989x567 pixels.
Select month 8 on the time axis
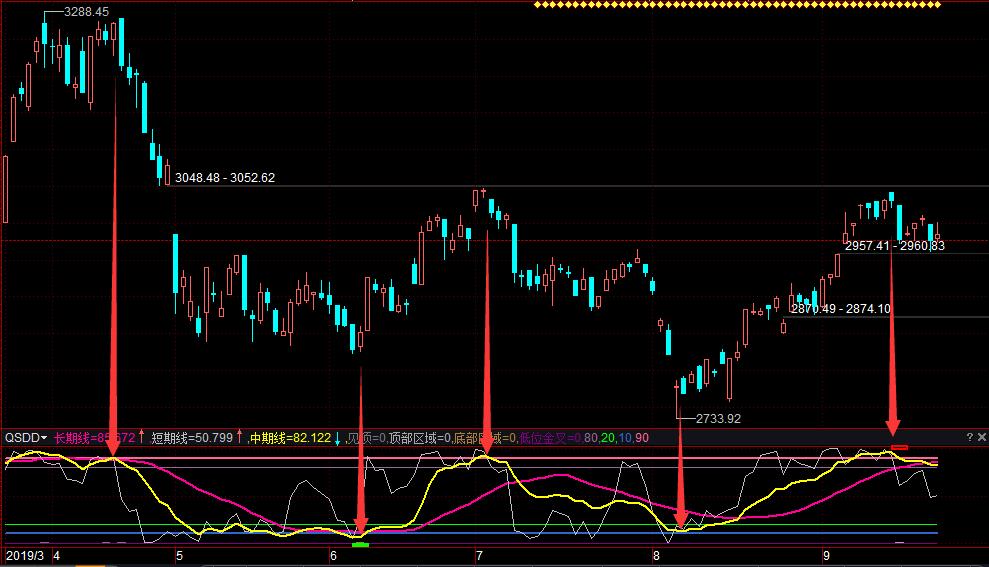(656, 554)
